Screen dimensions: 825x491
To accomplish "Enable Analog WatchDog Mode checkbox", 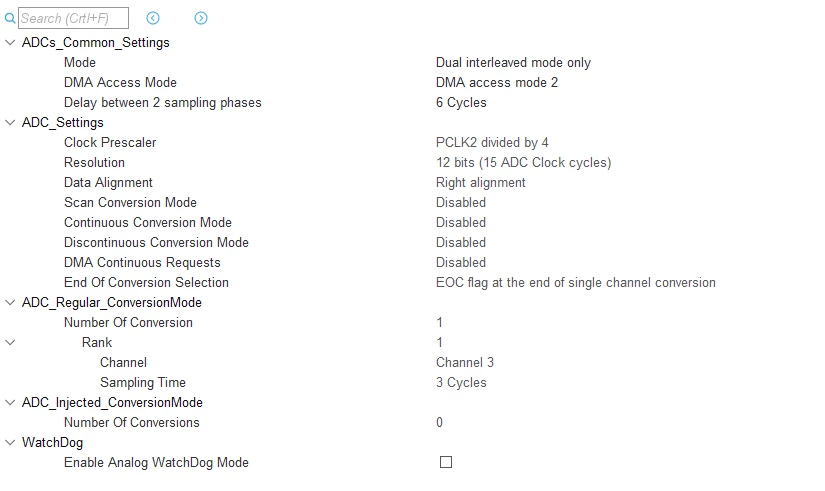I will tap(446, 462).
